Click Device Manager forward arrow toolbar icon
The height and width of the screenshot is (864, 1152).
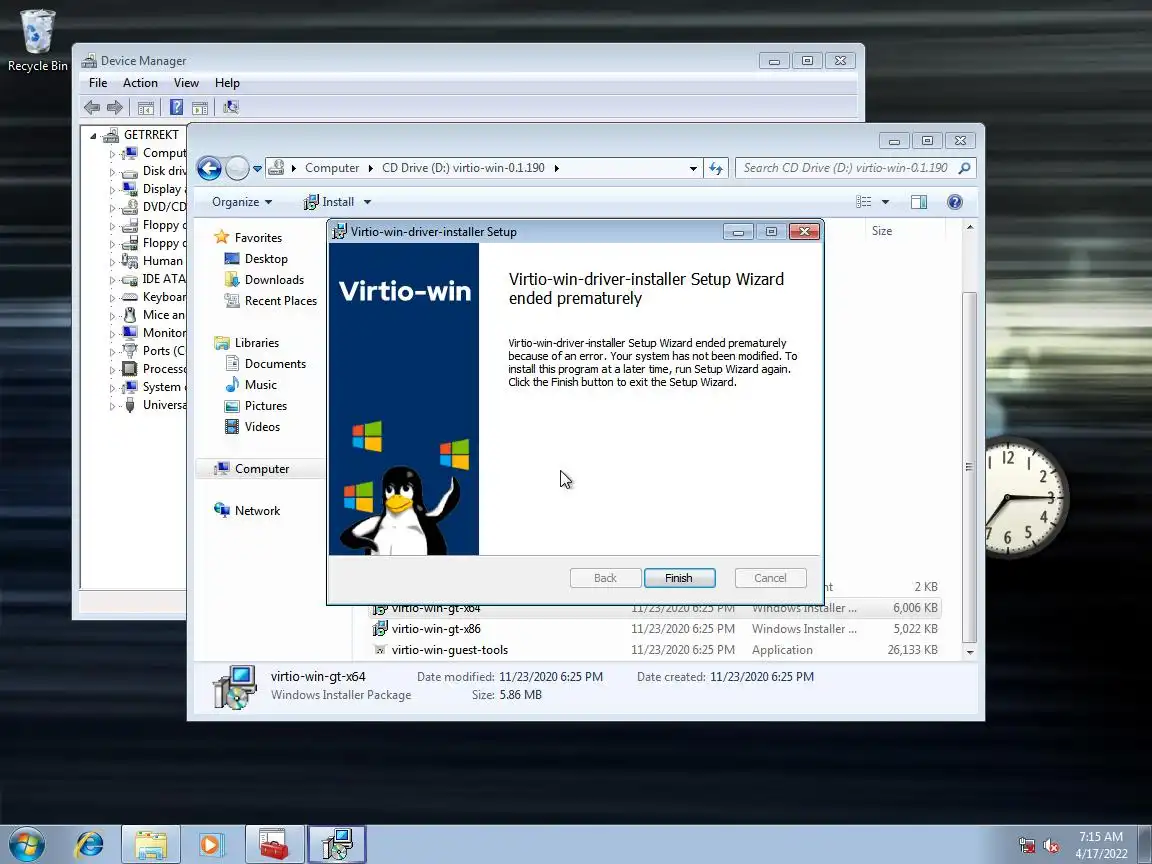115,107
